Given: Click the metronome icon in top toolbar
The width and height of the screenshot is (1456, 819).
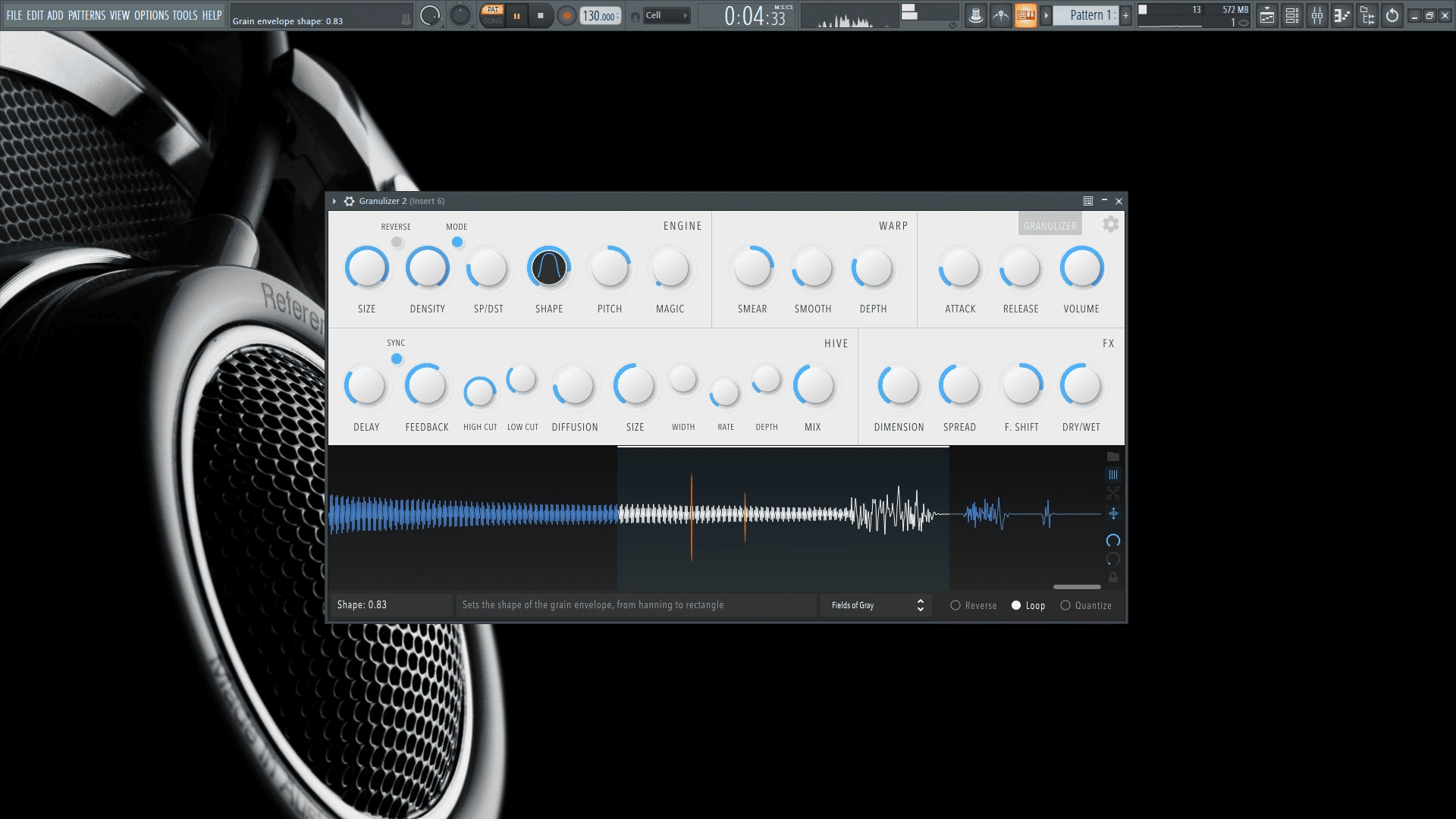Looking at the screenshot, I should click(975, 15).
